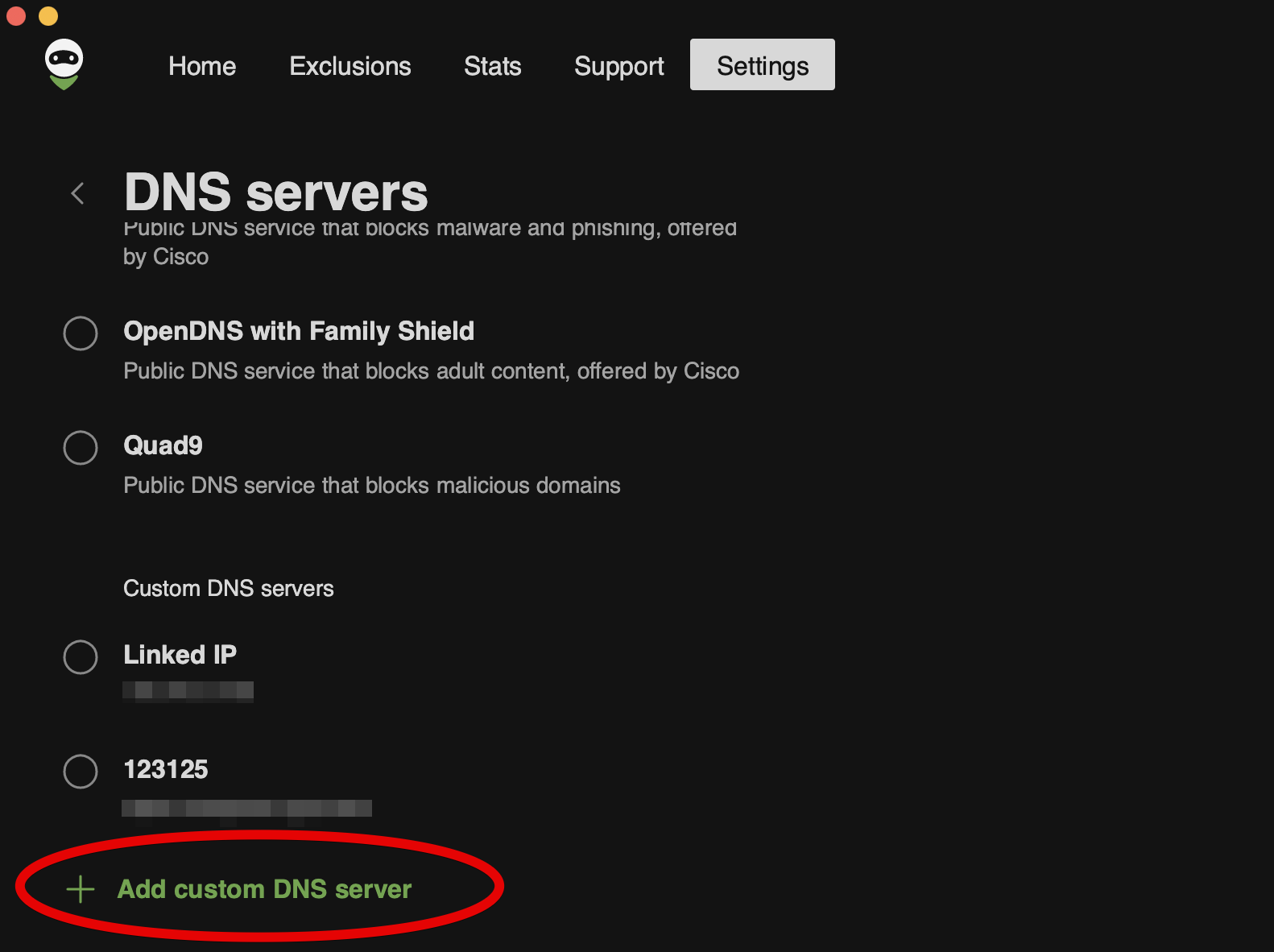
Task: Go to the Support tab
Action: click(619, 66)
